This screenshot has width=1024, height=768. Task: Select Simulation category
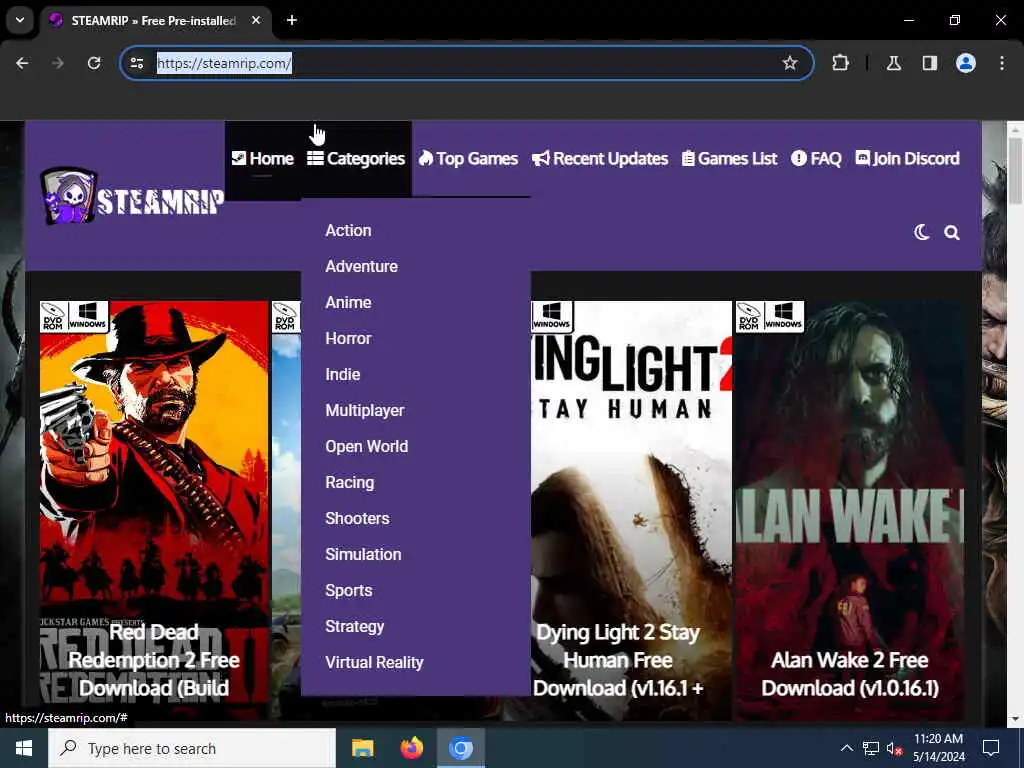(x=363, y=554)
